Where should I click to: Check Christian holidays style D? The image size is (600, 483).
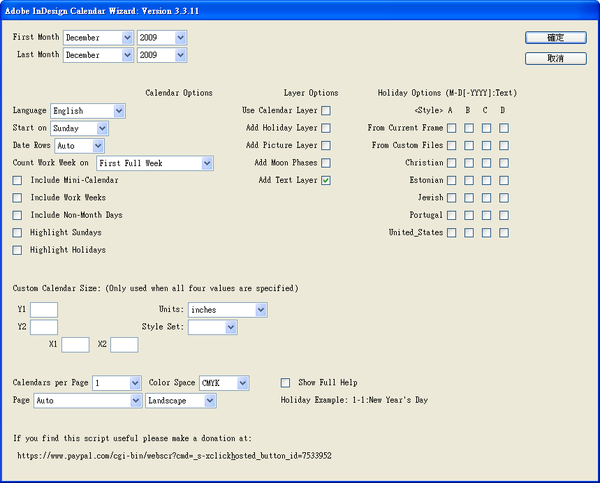coord(504,163)
